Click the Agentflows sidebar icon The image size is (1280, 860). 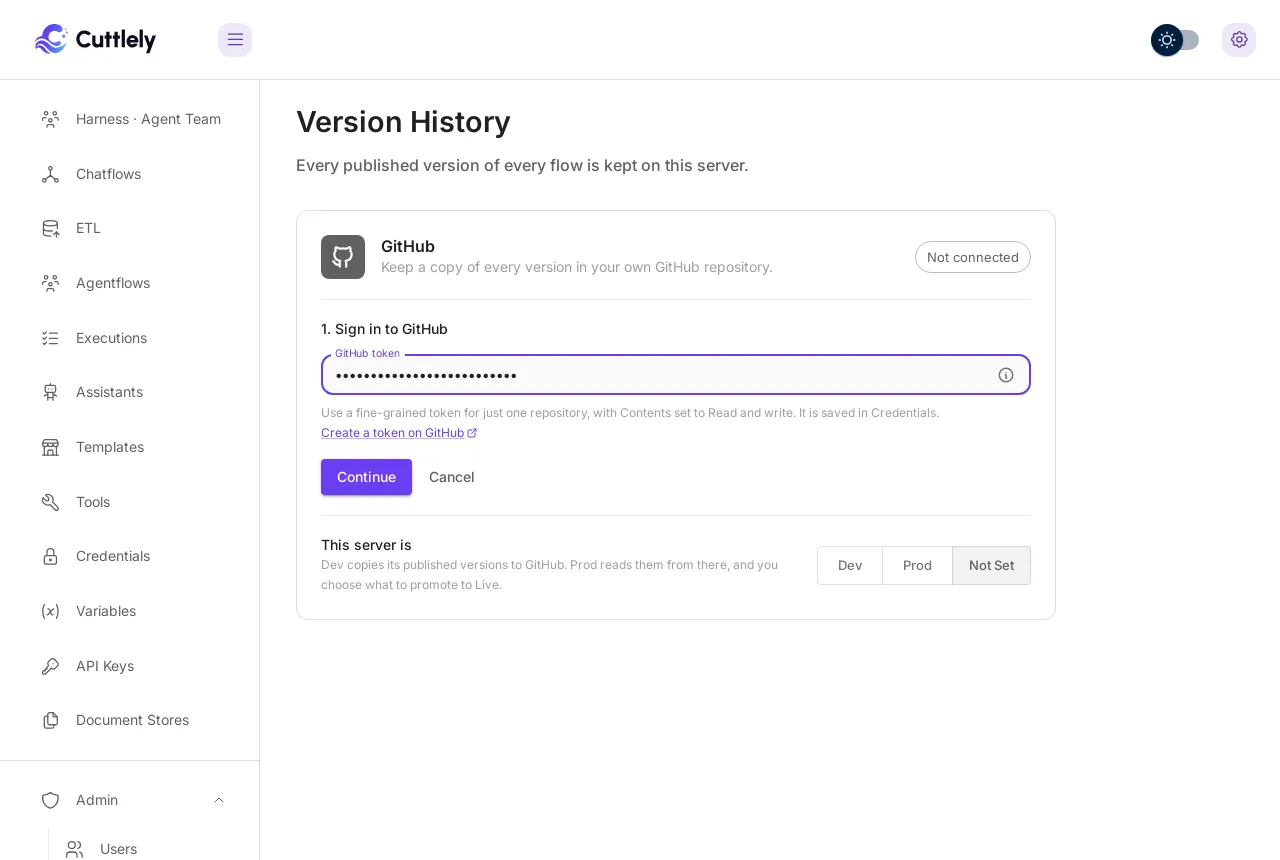tap(50, 283)
